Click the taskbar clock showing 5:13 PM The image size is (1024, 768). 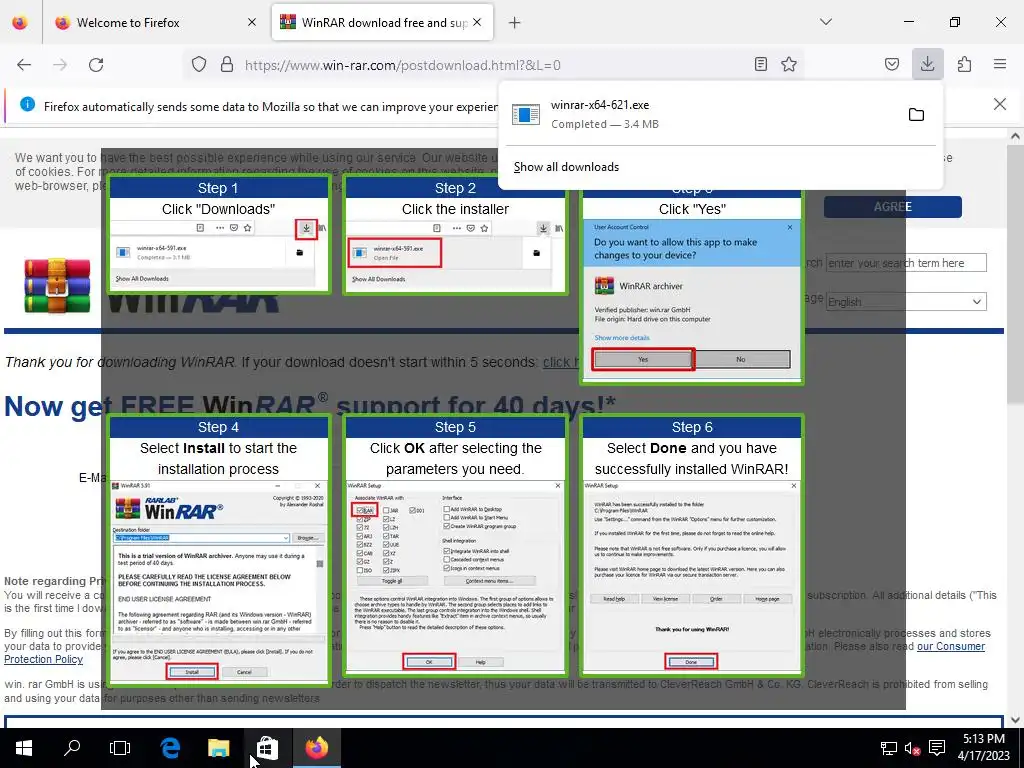coord(984,748)
